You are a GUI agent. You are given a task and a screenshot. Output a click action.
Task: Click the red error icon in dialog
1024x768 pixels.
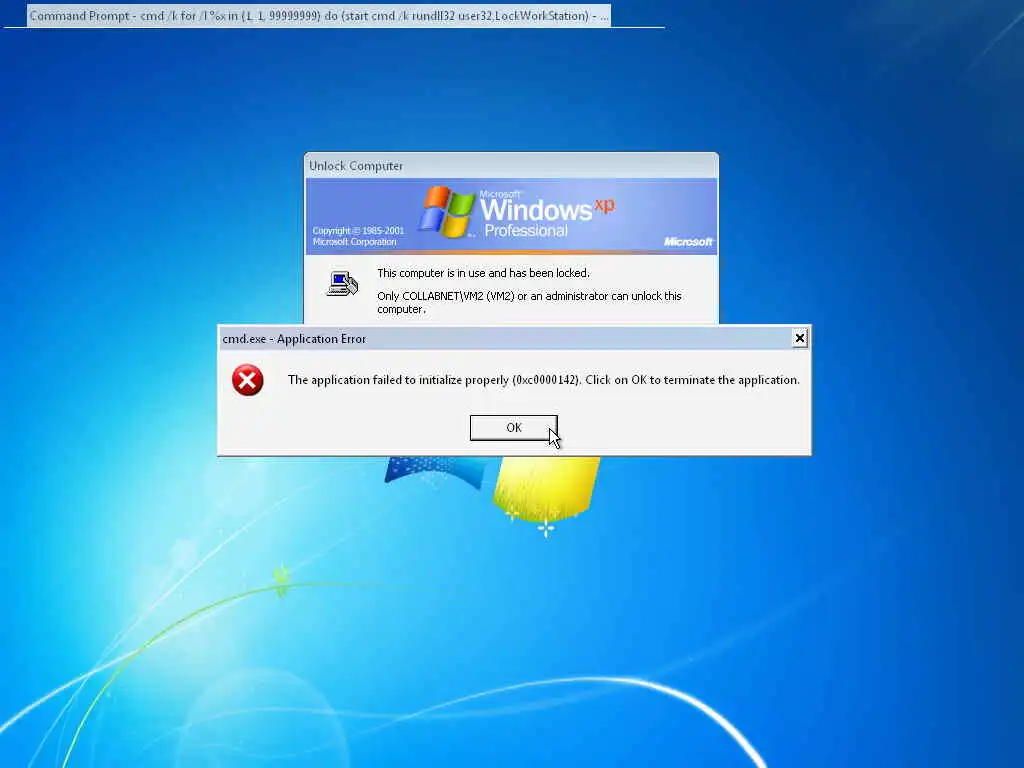pyautogui.click(x=248, y=380)
